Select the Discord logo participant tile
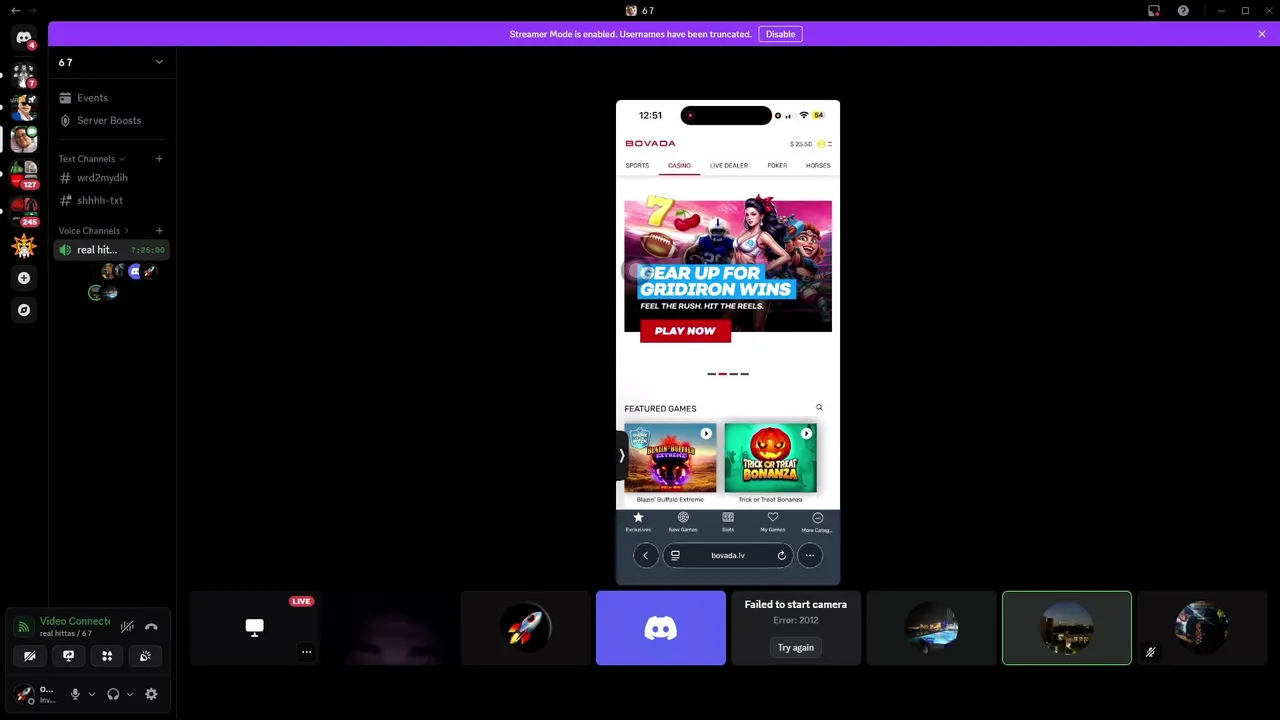 (x=661, y=628)
